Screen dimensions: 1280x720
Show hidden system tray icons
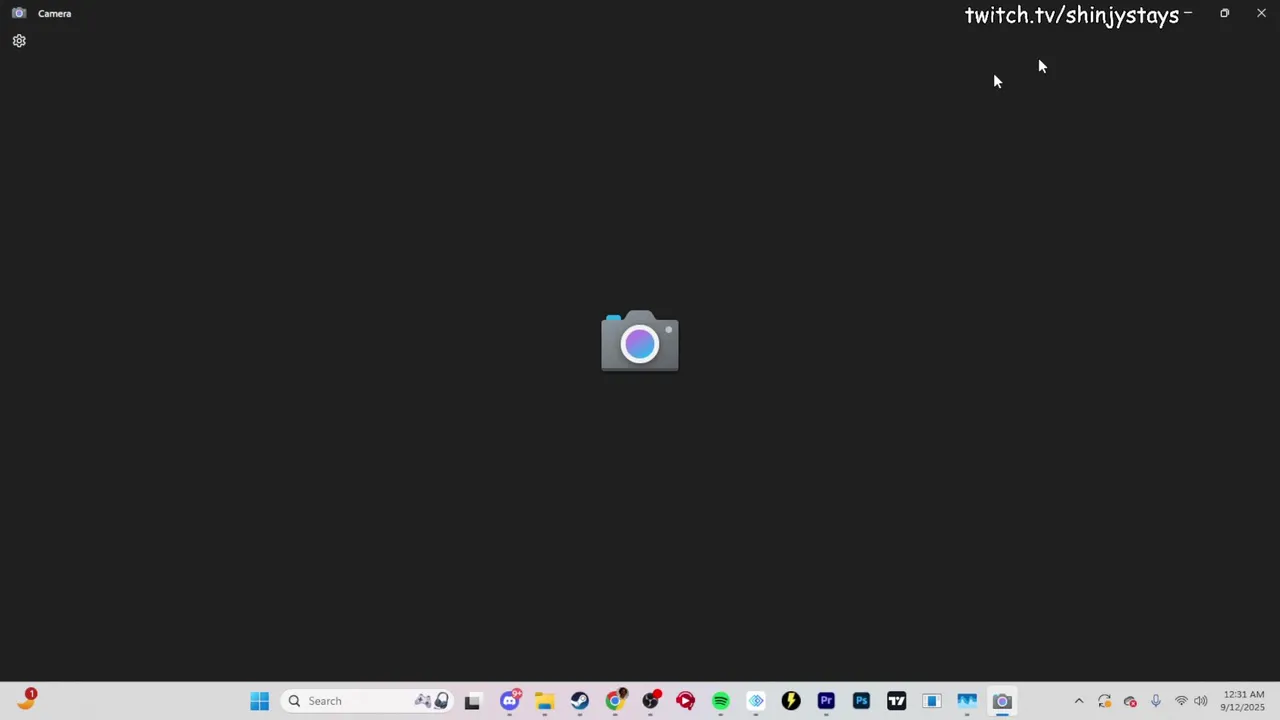coord(1079,701)
